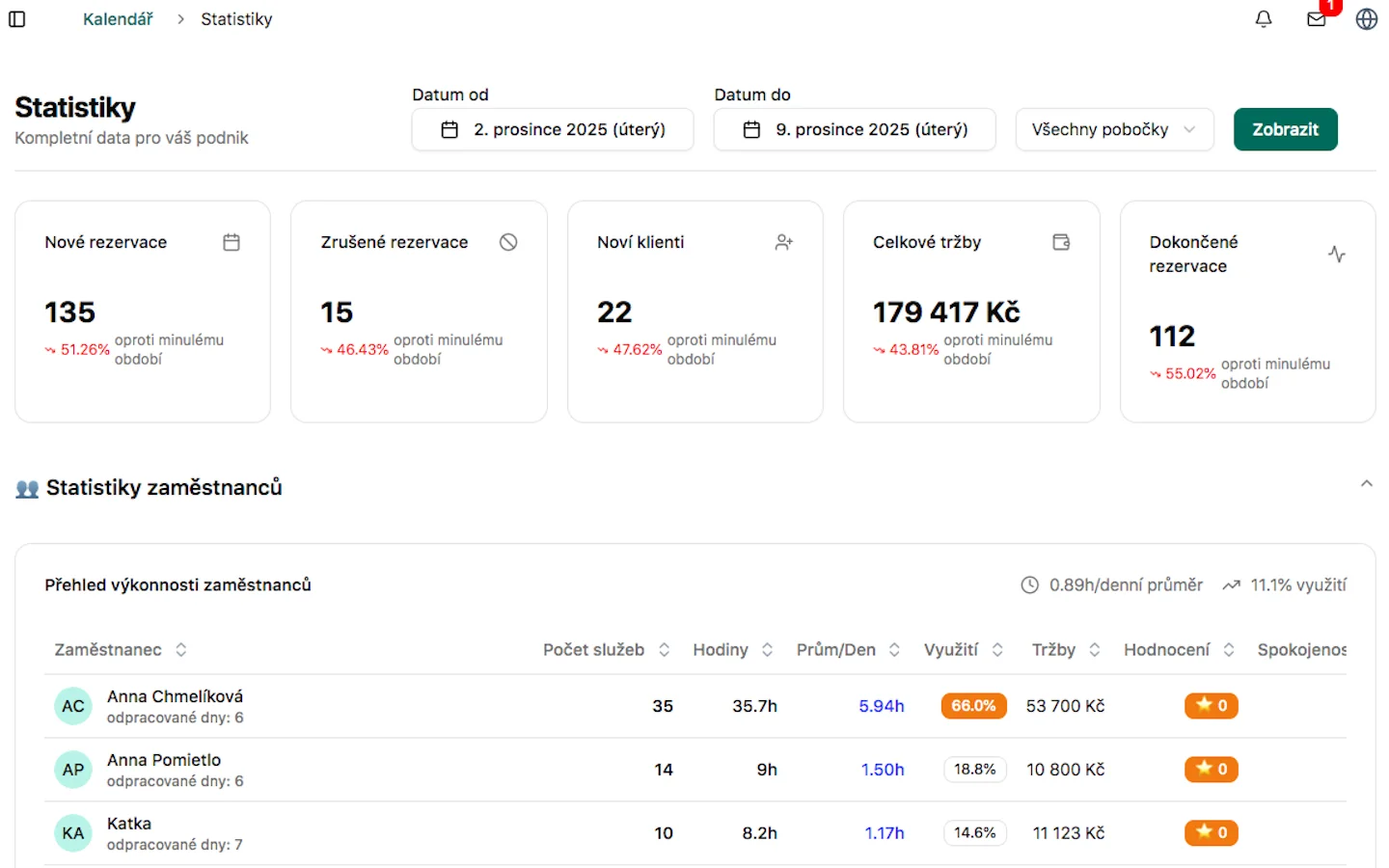Screen dimensions: 1389x868
Task: Click the 51.26% decrease indicator
Action: click(x=77, y=350)
